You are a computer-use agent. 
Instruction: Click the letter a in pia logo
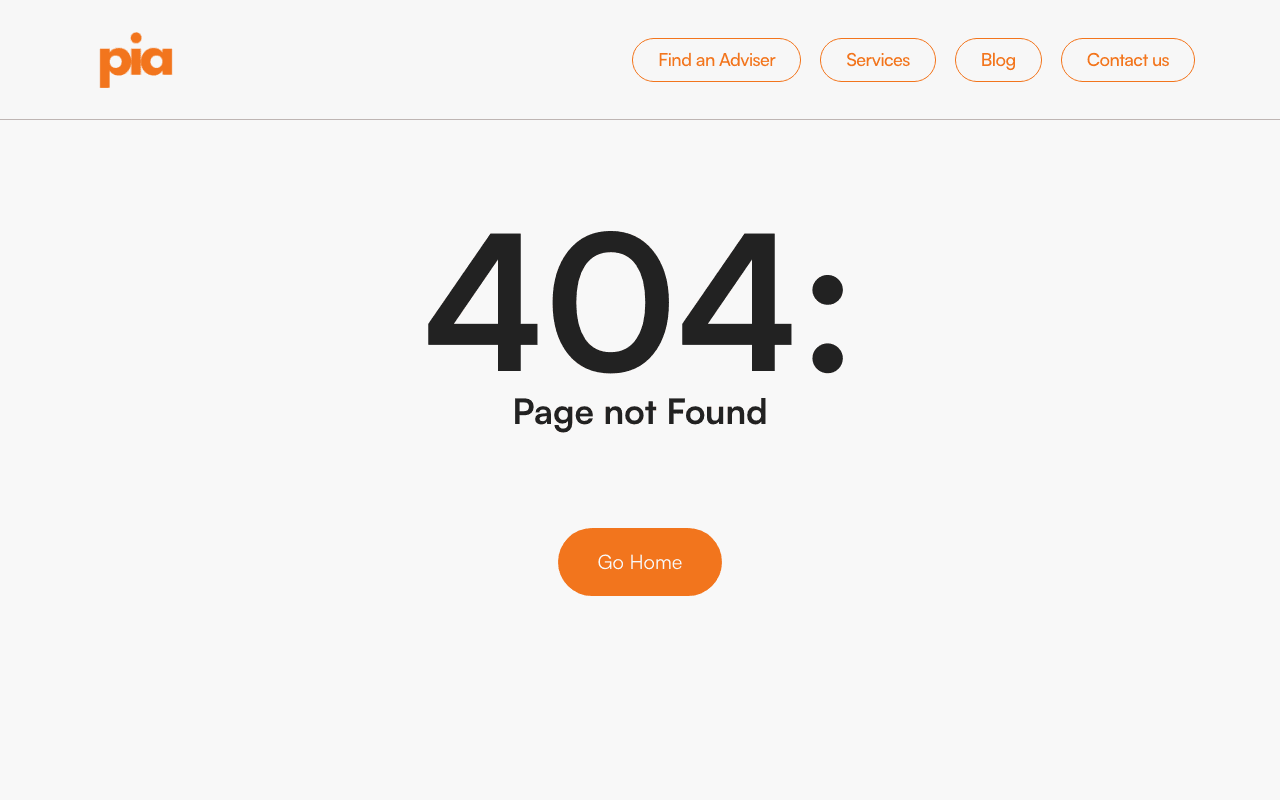157,61
